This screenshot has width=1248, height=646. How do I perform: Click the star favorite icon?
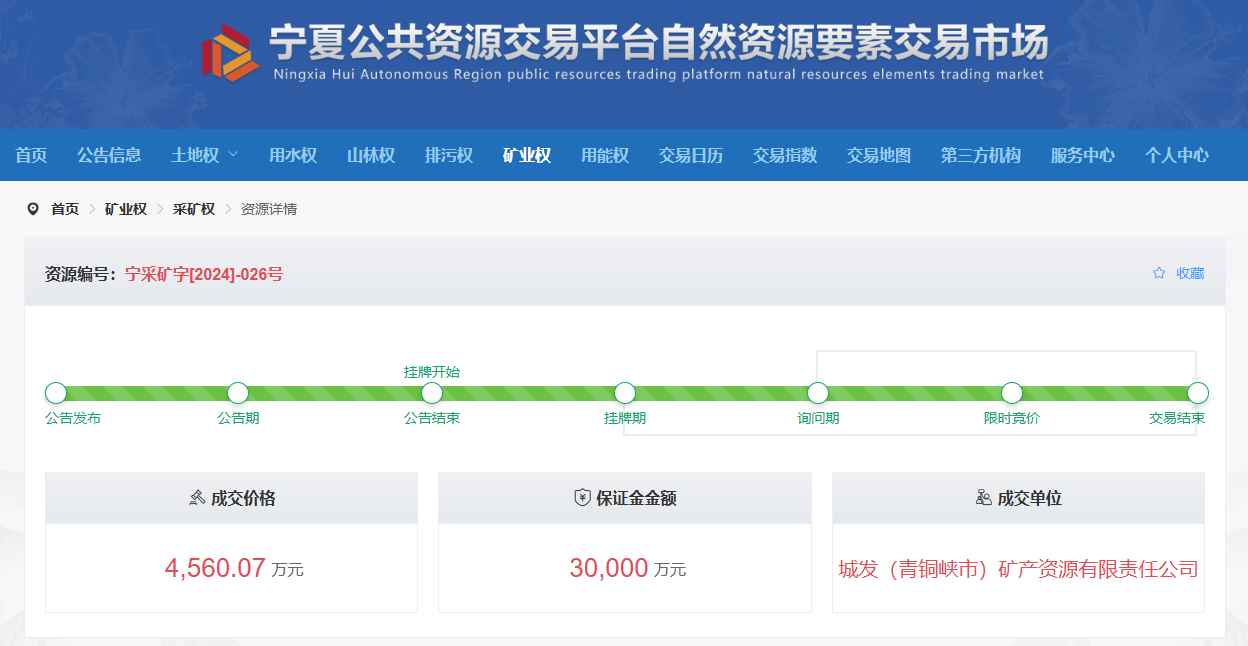pyautogui.click(x=1159, y=273)
